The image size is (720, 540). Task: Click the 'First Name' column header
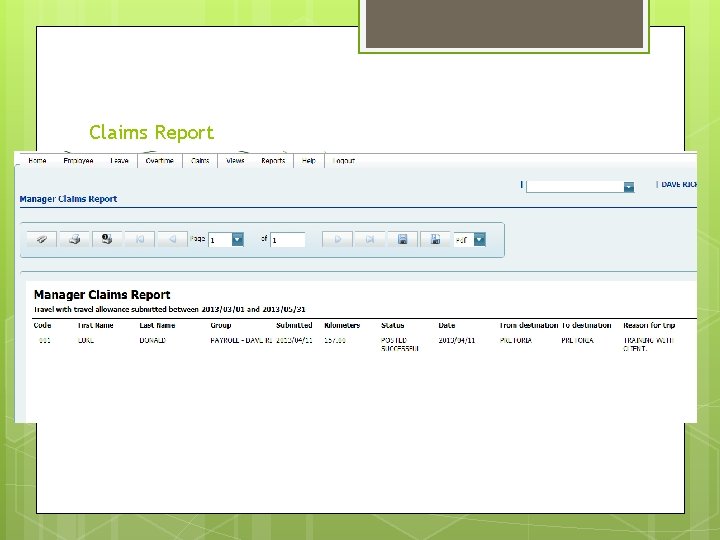[x=96, y=325]
